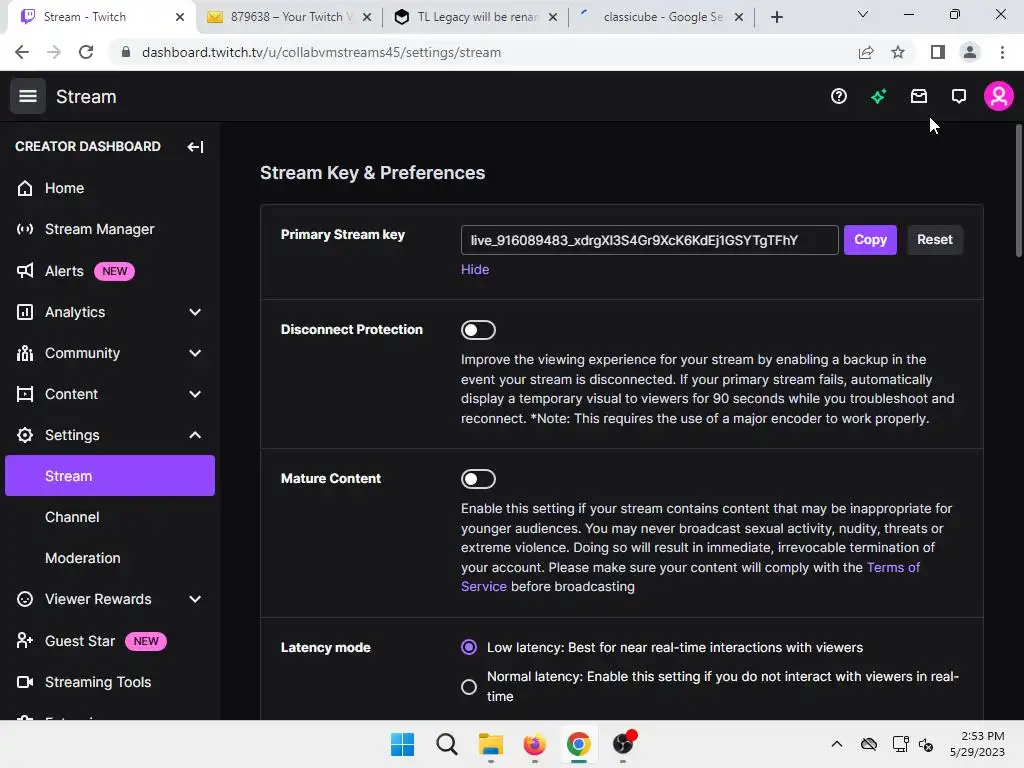Open the notifications inbox icon
This screenshot has width=1024, height=768.
pyautogui.click(x=918, y=97)
